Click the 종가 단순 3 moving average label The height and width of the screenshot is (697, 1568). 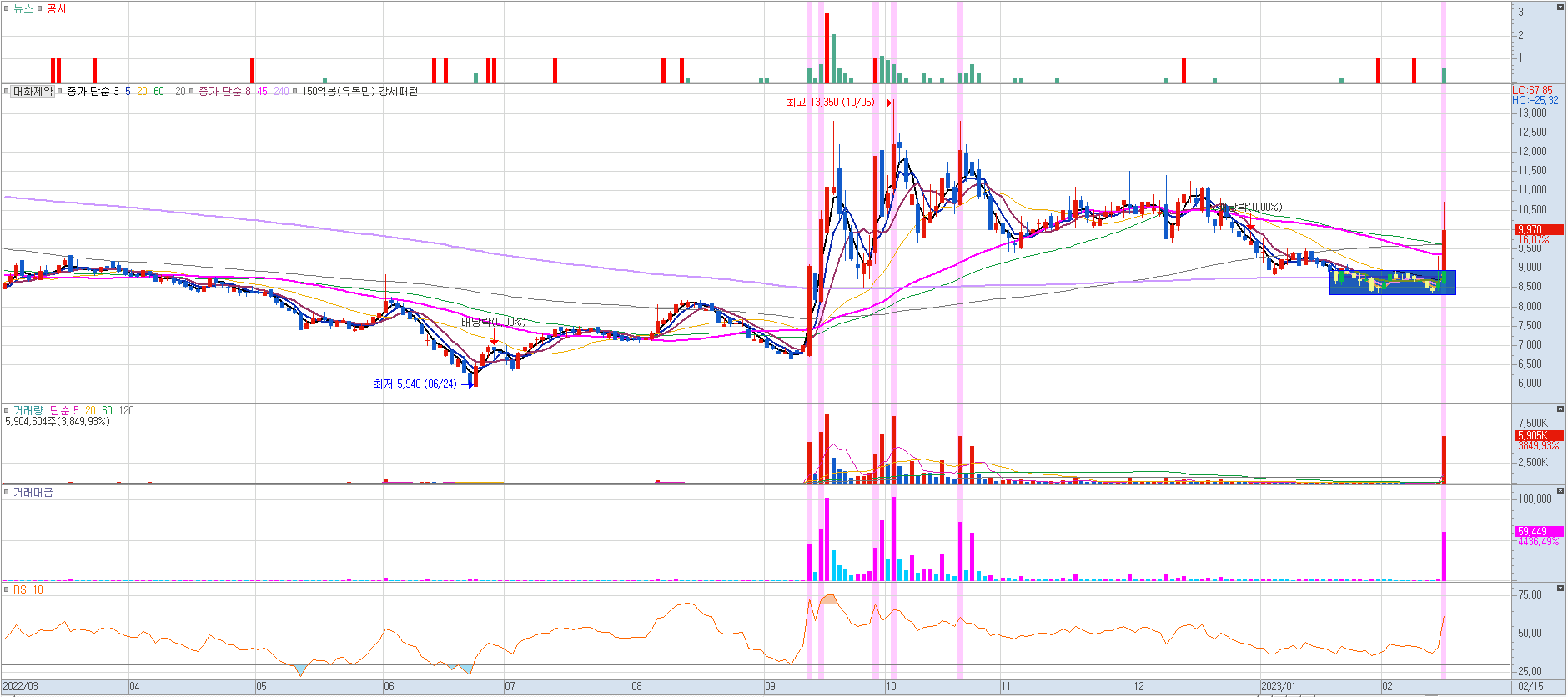coord(93,91)
